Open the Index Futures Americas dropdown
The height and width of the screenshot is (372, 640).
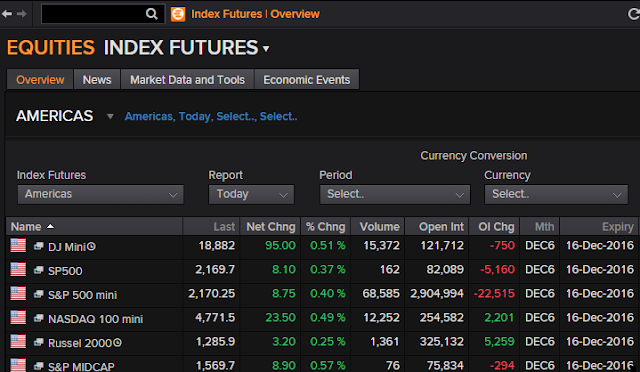click(x=100, y=194)
